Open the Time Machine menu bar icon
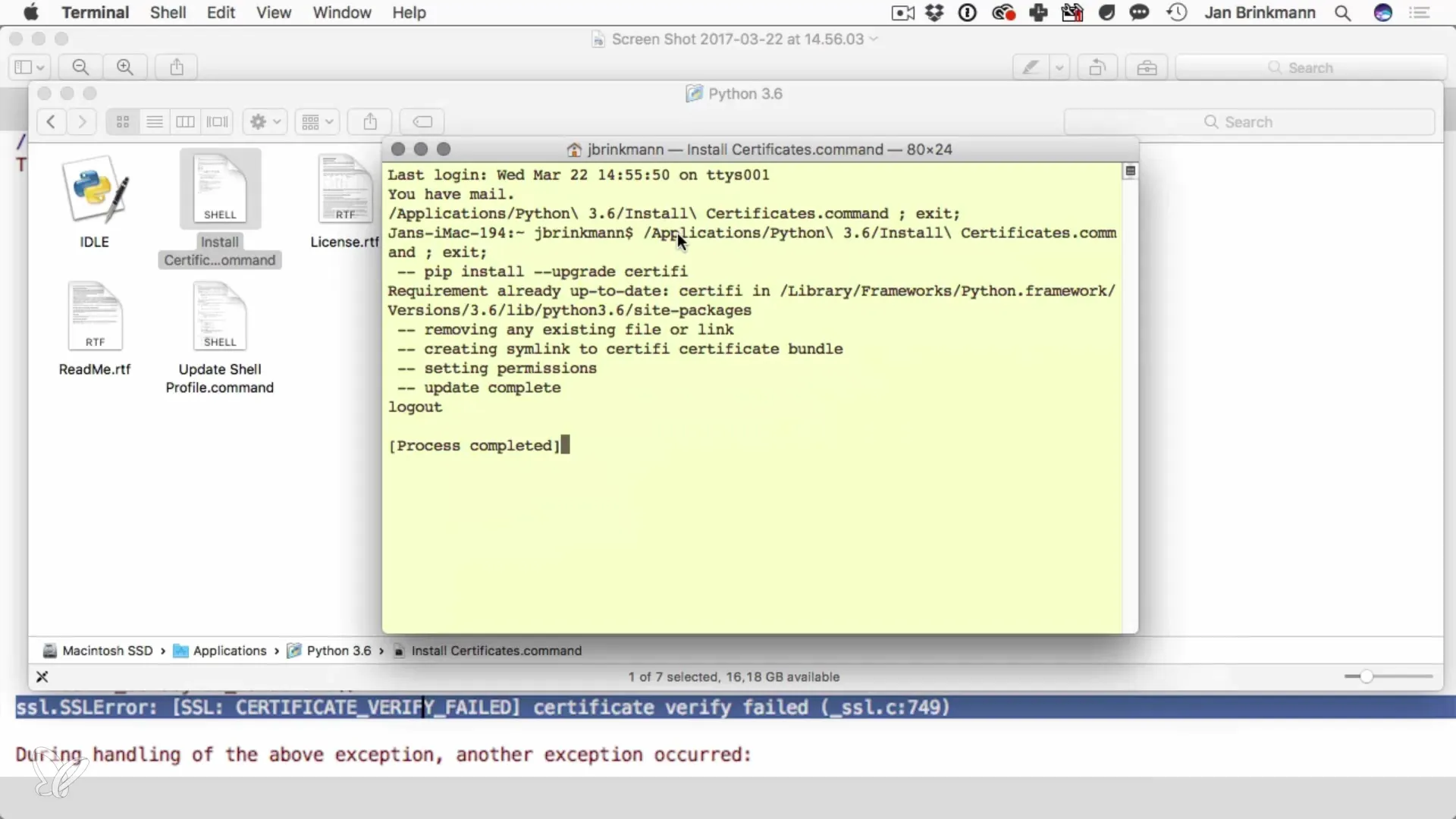1456x819 pixels. tap(1177, 12)
